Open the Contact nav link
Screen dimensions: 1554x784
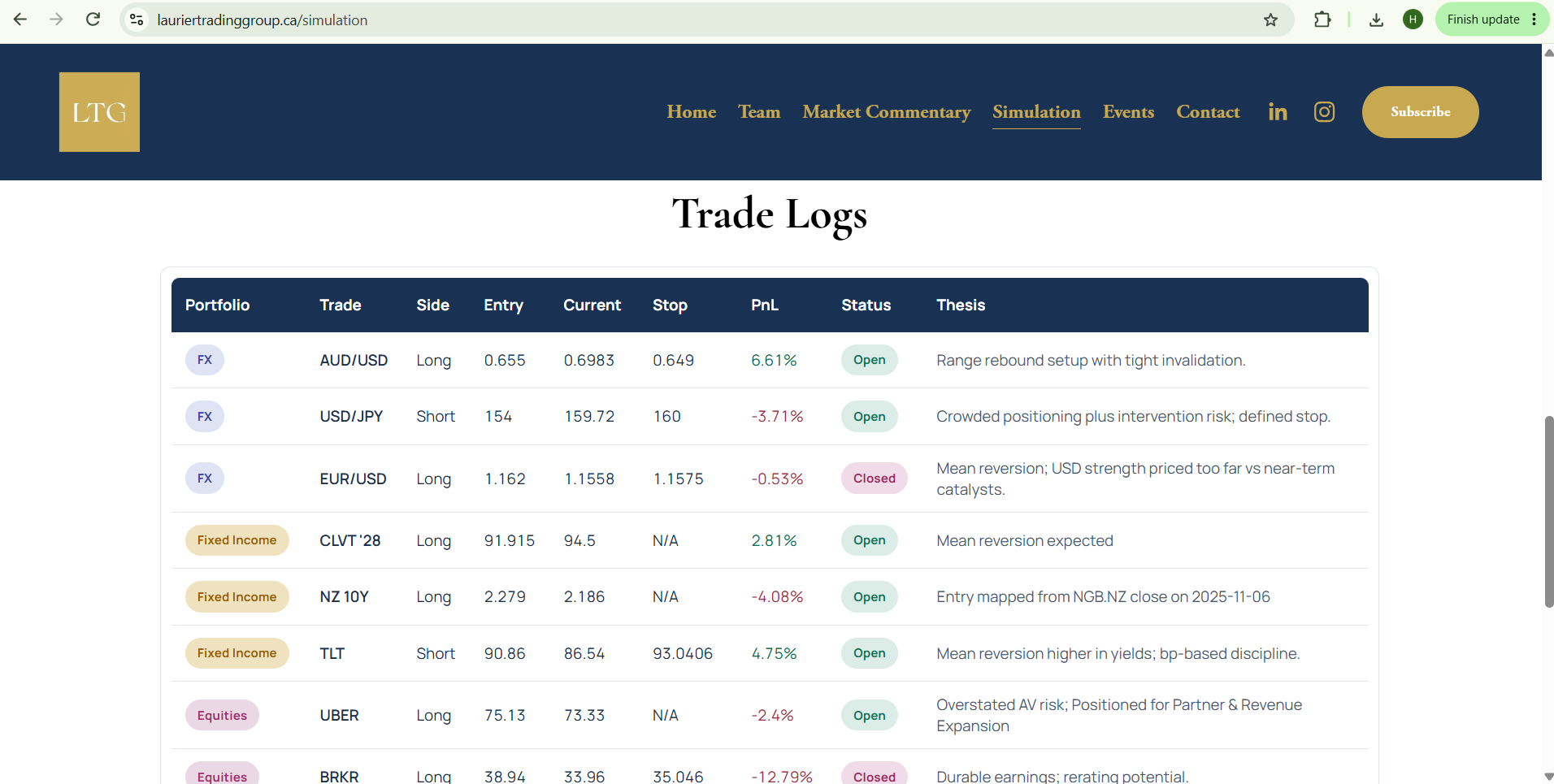click(x=1208, y=112)
